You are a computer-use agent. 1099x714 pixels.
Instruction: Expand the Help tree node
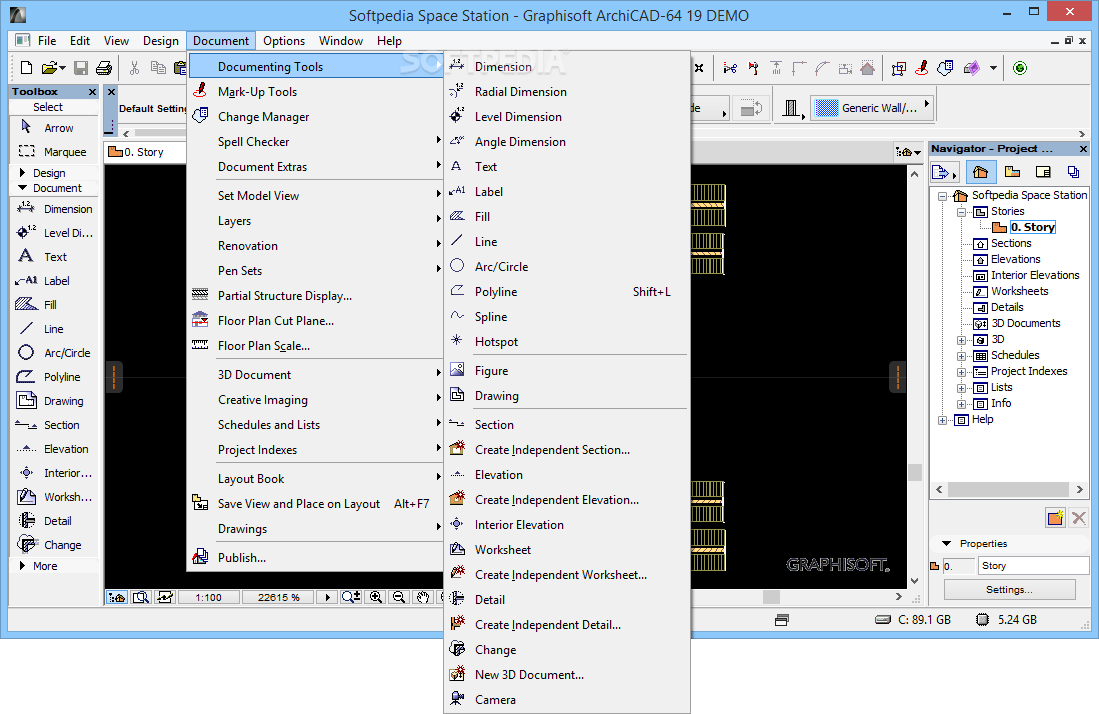943,420
